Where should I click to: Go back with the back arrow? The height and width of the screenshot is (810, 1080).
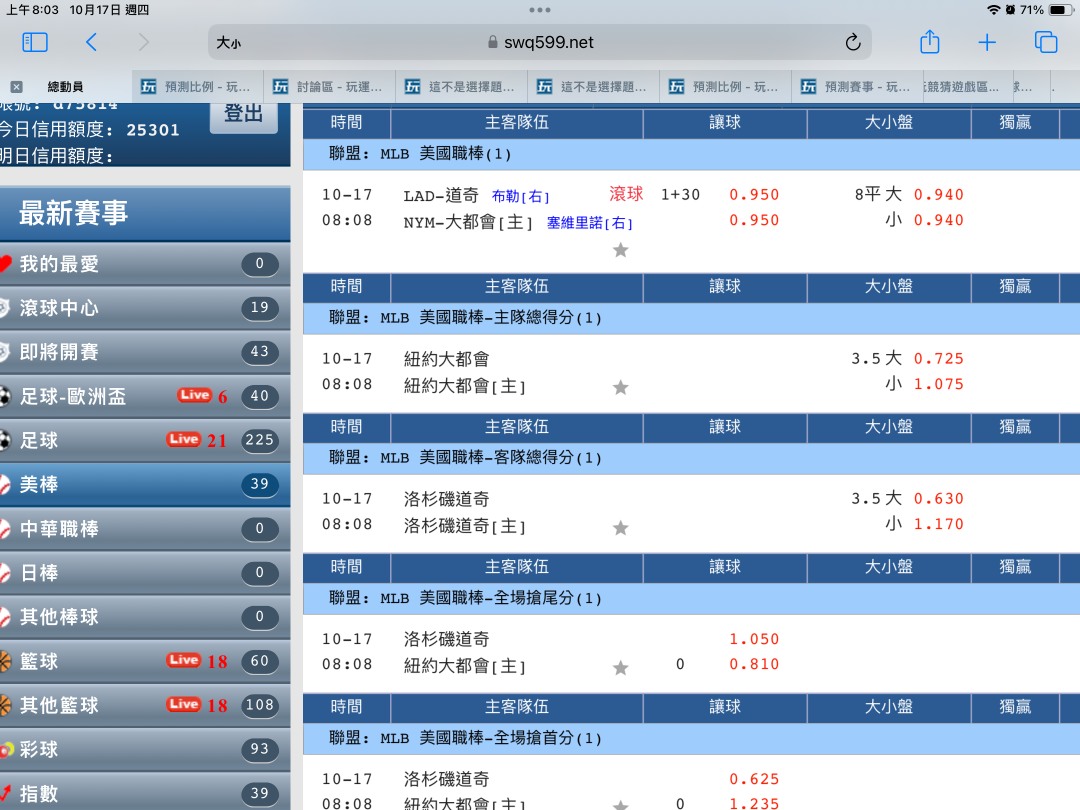tap(91, 43)
